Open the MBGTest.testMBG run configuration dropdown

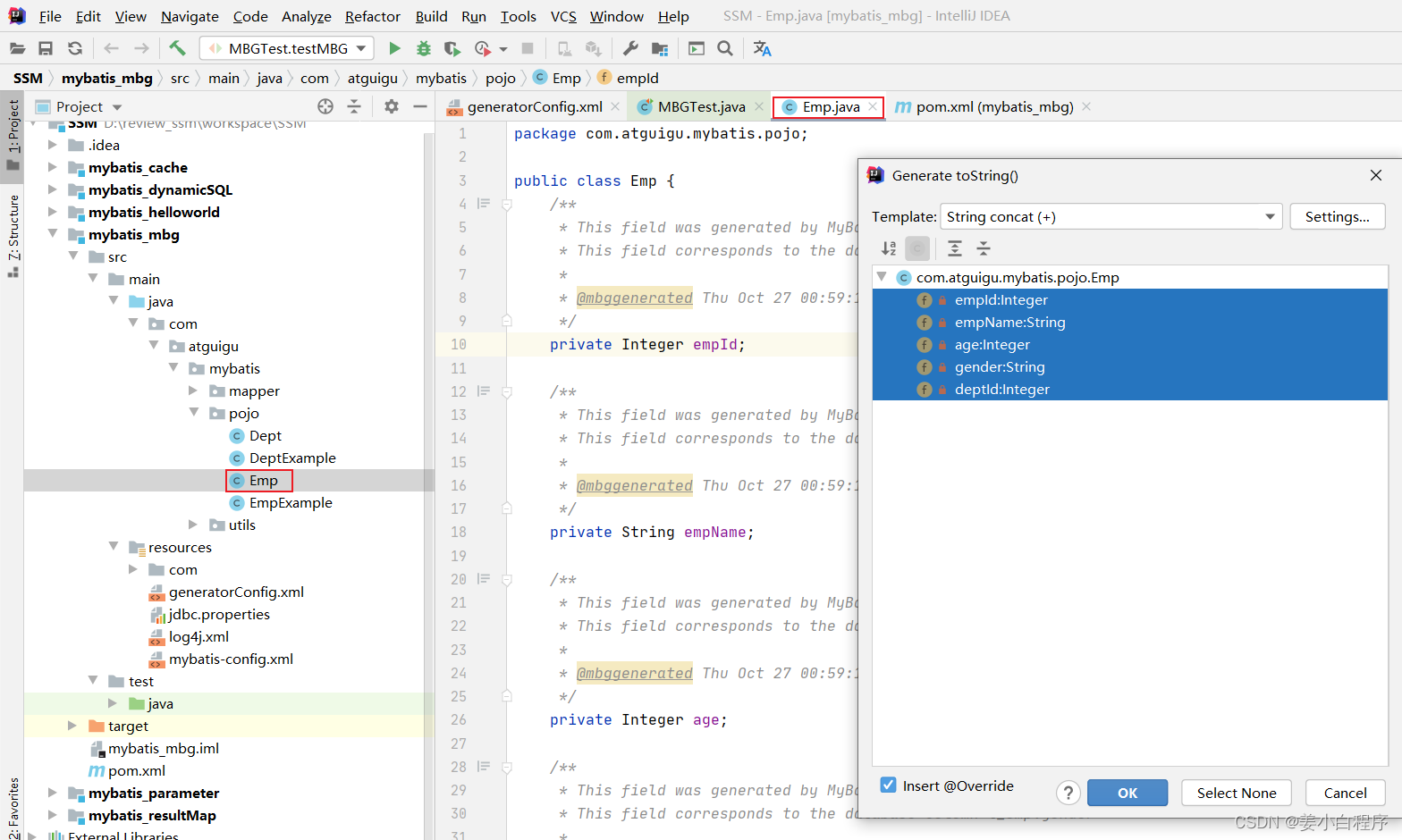[x=286, y=48]
